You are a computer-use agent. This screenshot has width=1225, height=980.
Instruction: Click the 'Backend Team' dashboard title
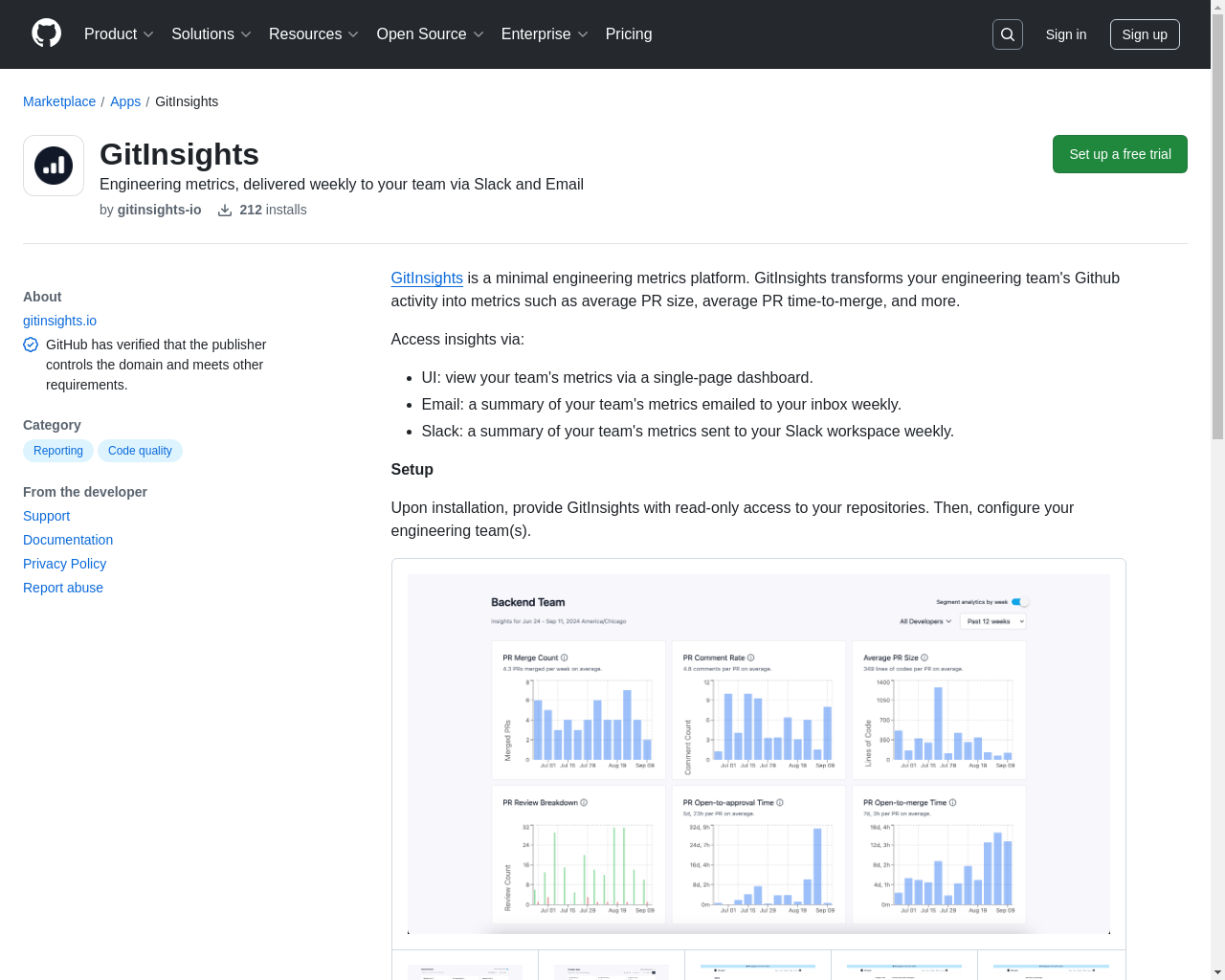(x=528, y=602)
